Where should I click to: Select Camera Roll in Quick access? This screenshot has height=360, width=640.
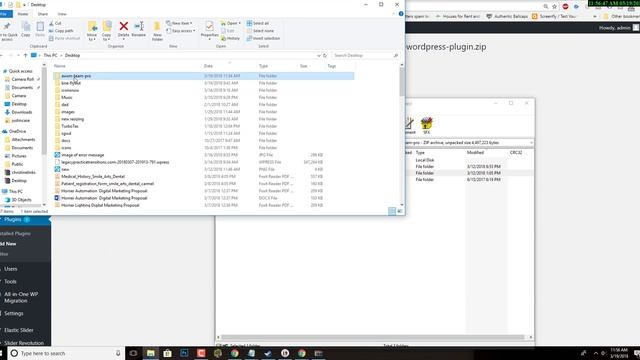22,79
